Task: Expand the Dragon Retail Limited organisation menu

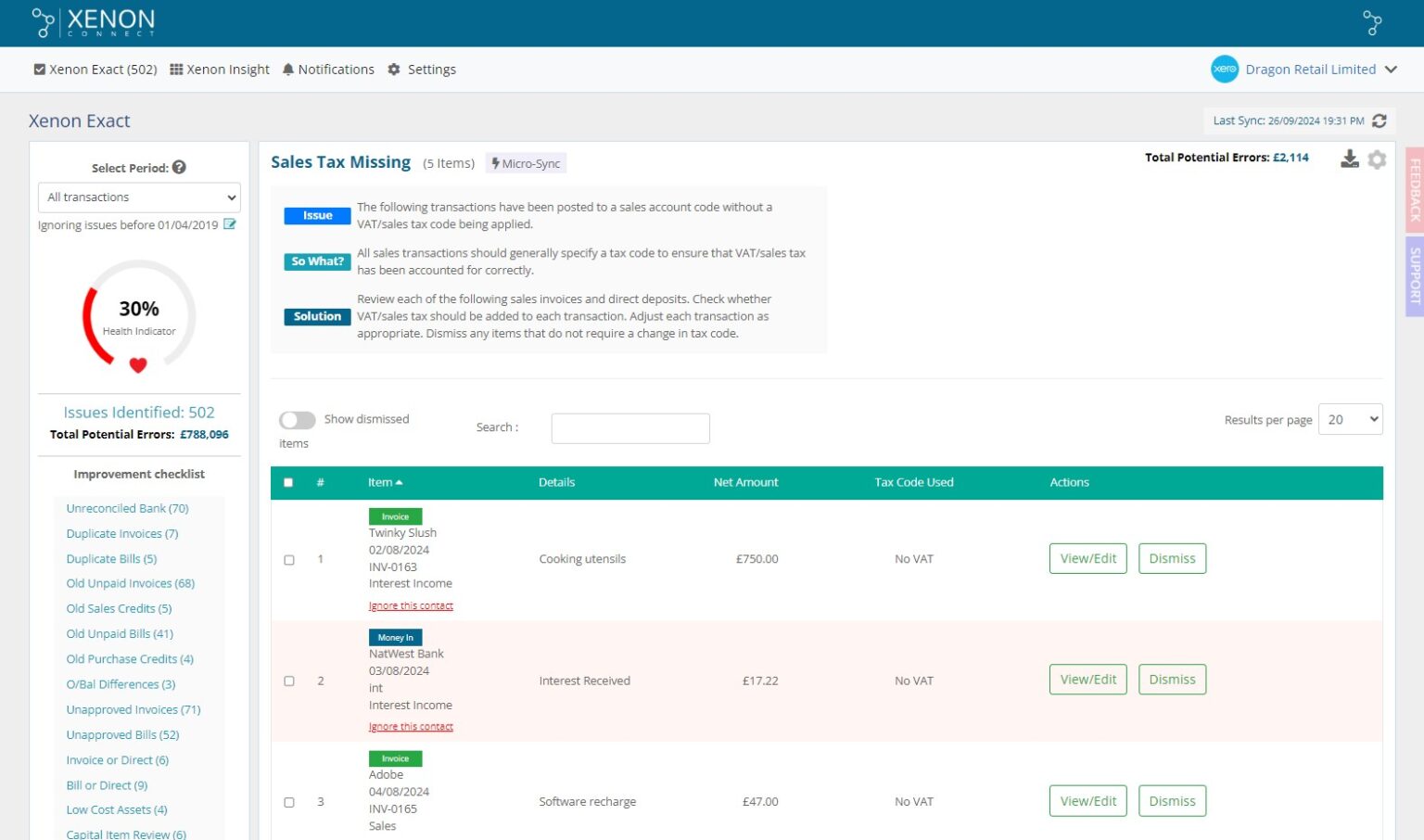Action: (1390, 70)
